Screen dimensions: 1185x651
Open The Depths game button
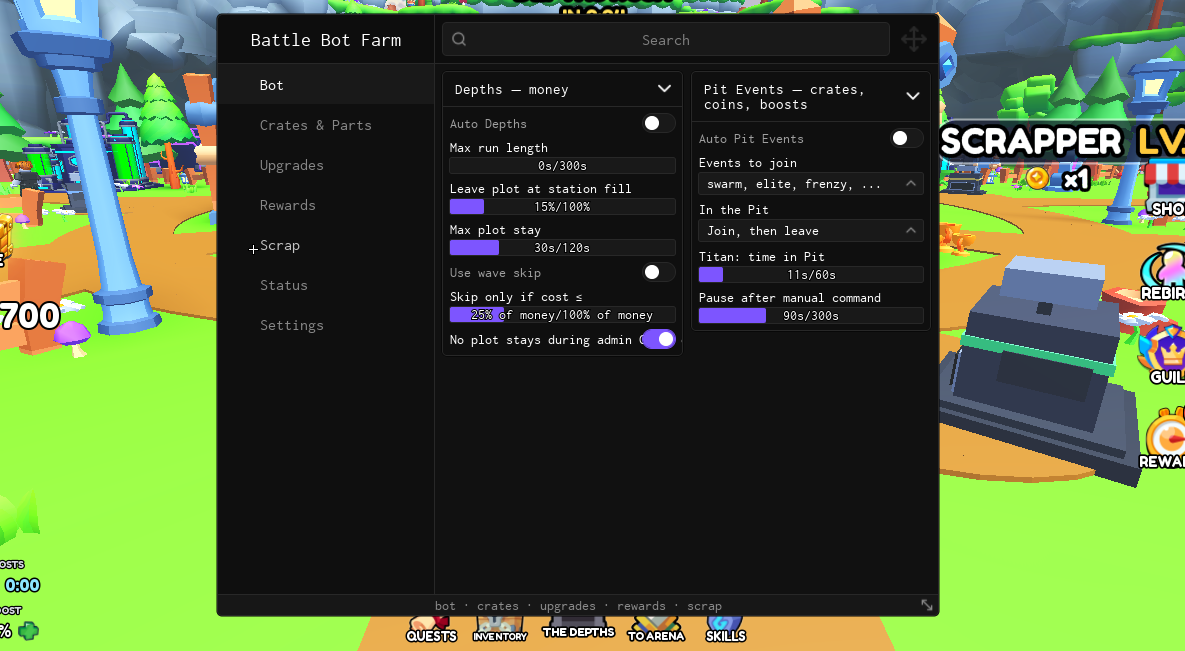coord(578,629)
